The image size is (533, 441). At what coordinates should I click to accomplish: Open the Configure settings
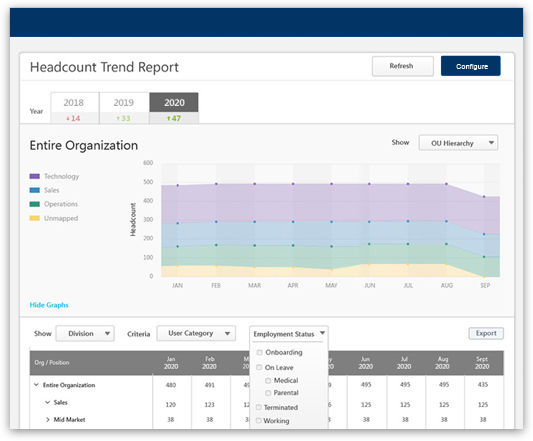click(471, 66)
